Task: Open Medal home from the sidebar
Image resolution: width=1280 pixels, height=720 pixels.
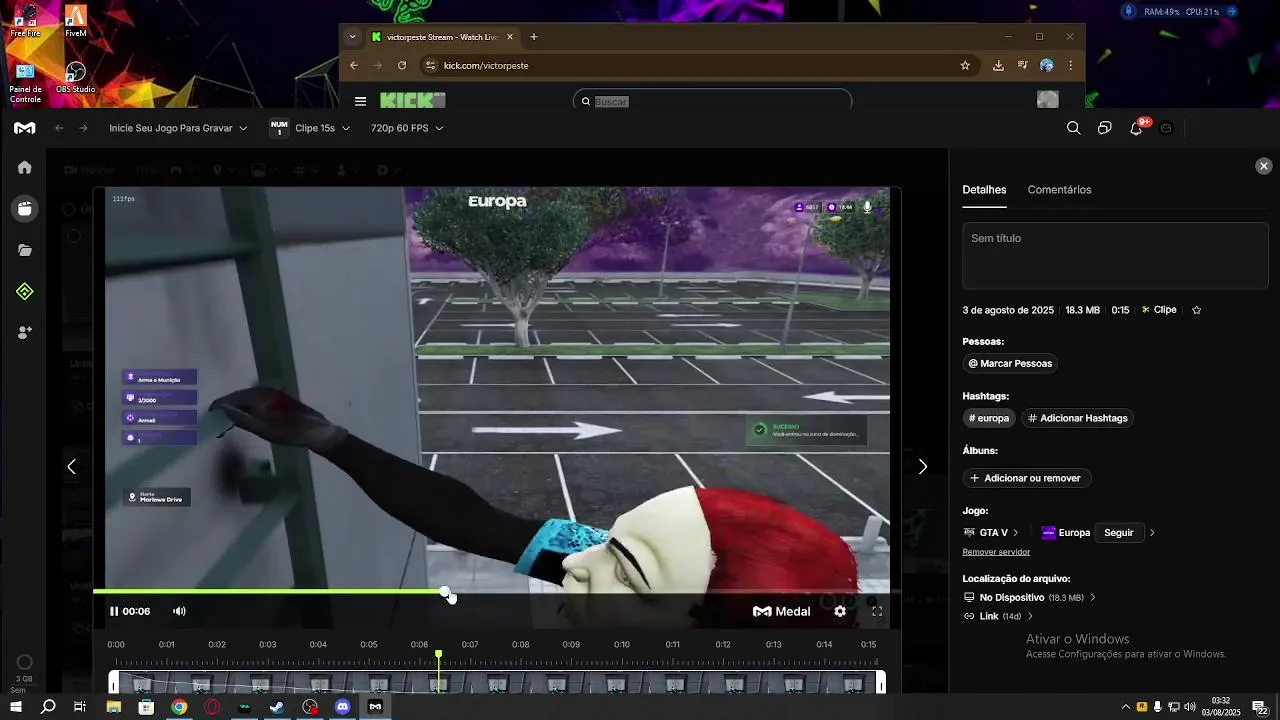Action: [x=25, y=167]
